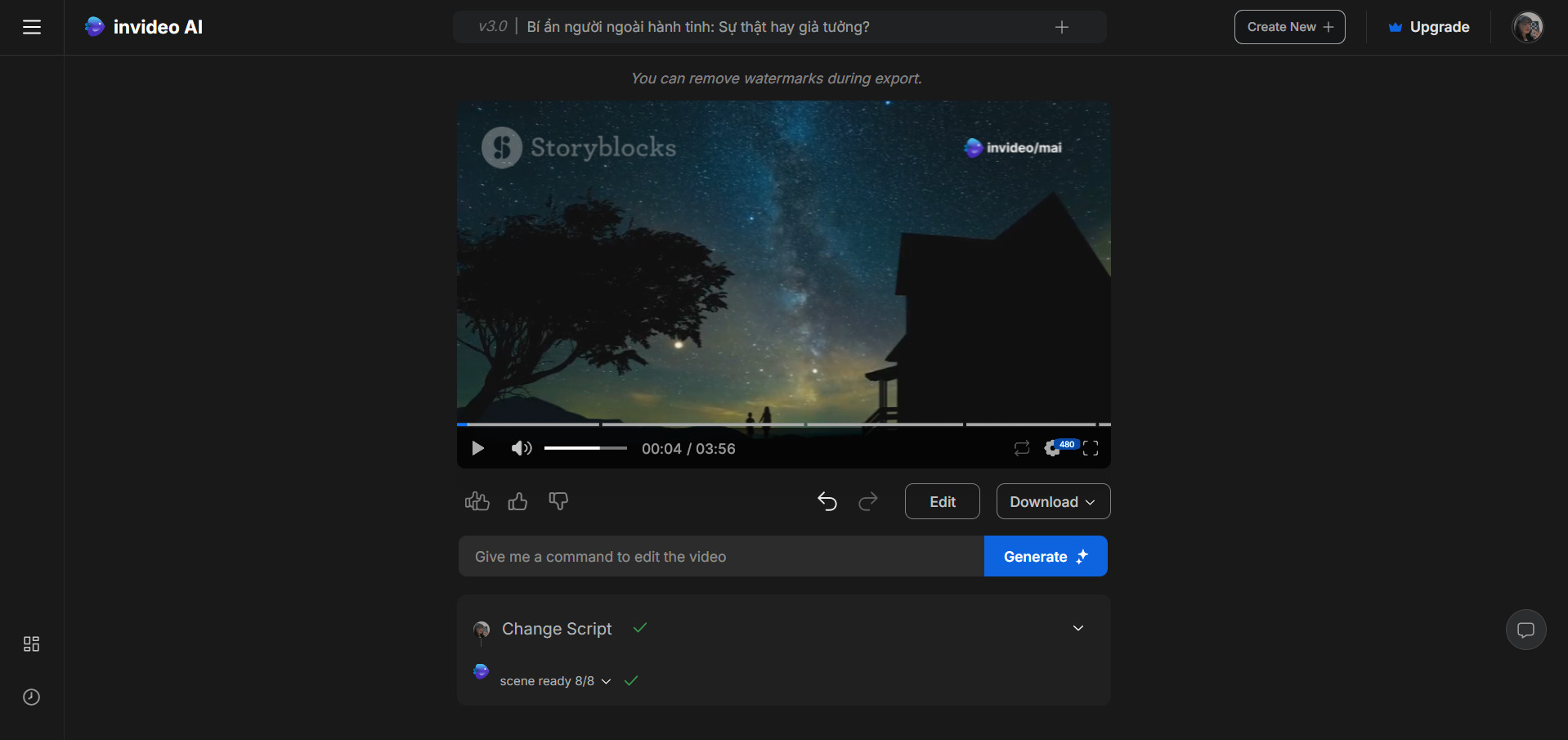Click the video title text
The width and height of the screenshot is (1568, 740).
click(698, 27)
